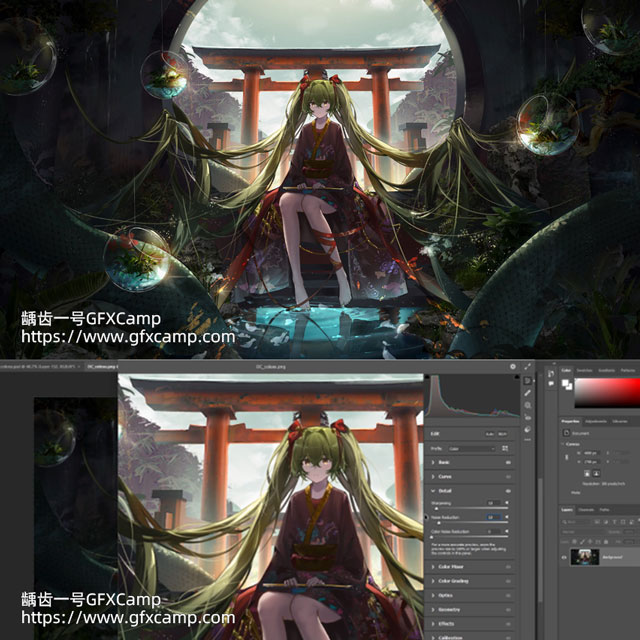Lock transparent pixels in Layers panel
This screenshot has height=640, width=640.
point(574,542)
